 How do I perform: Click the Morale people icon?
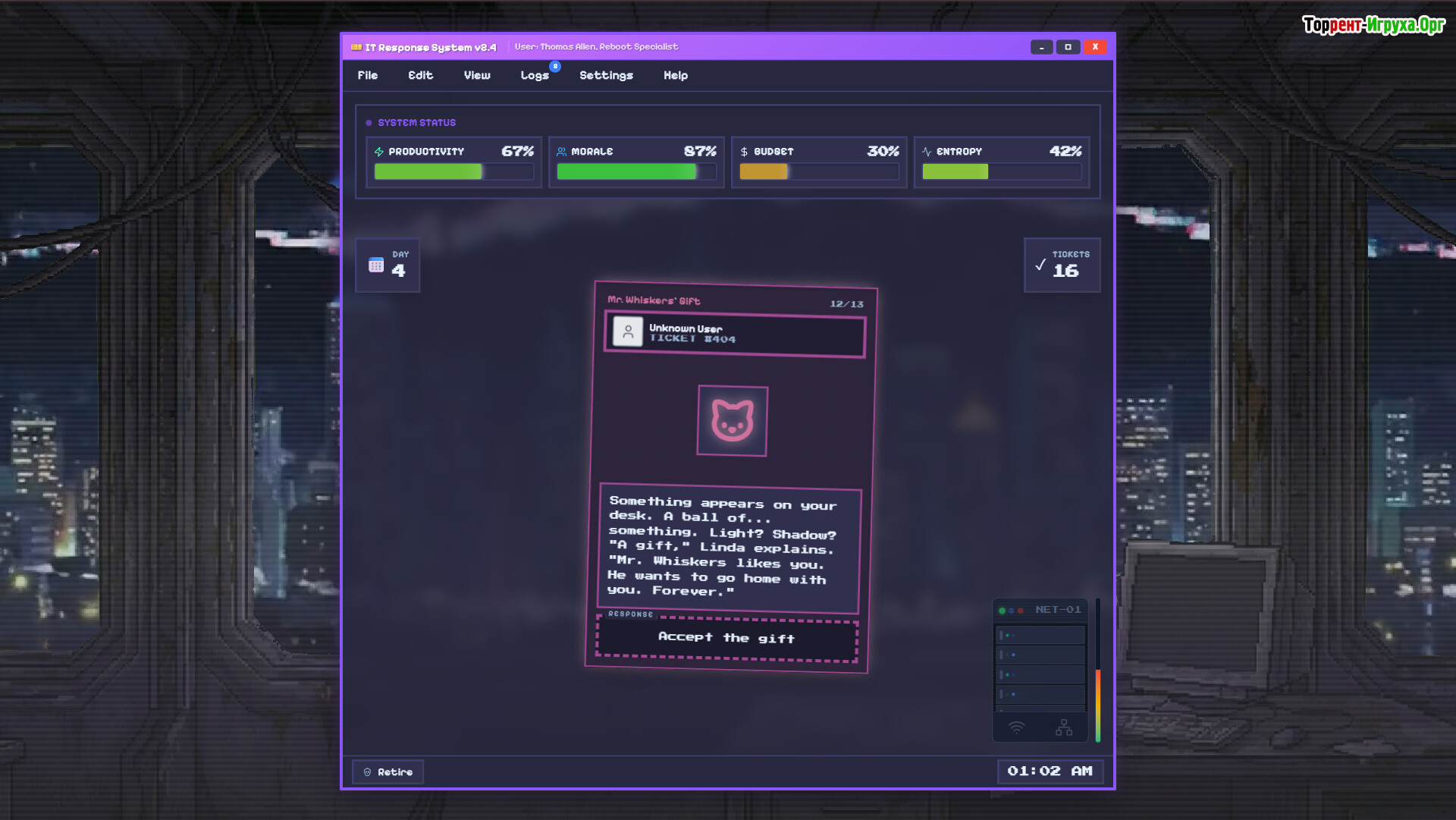561,152
